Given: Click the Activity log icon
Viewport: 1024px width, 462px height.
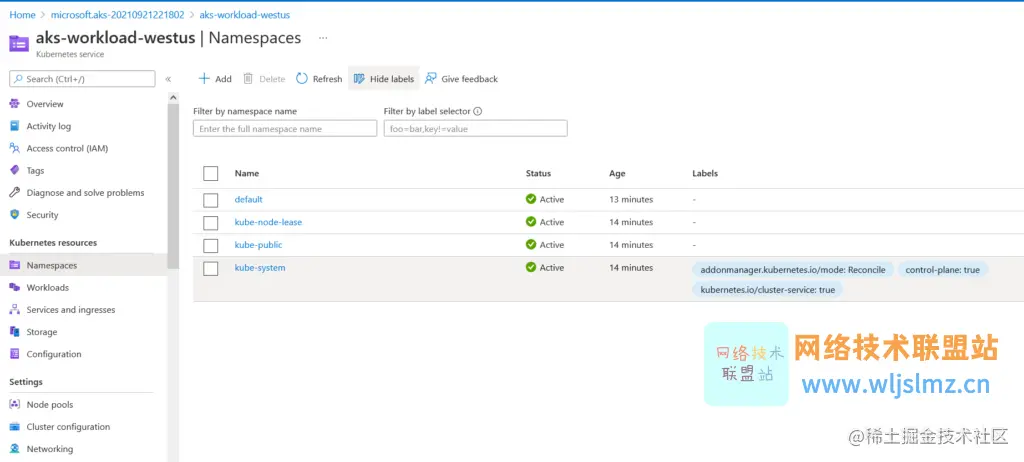Looking at the screenshot, I should (x=14, y=126).
